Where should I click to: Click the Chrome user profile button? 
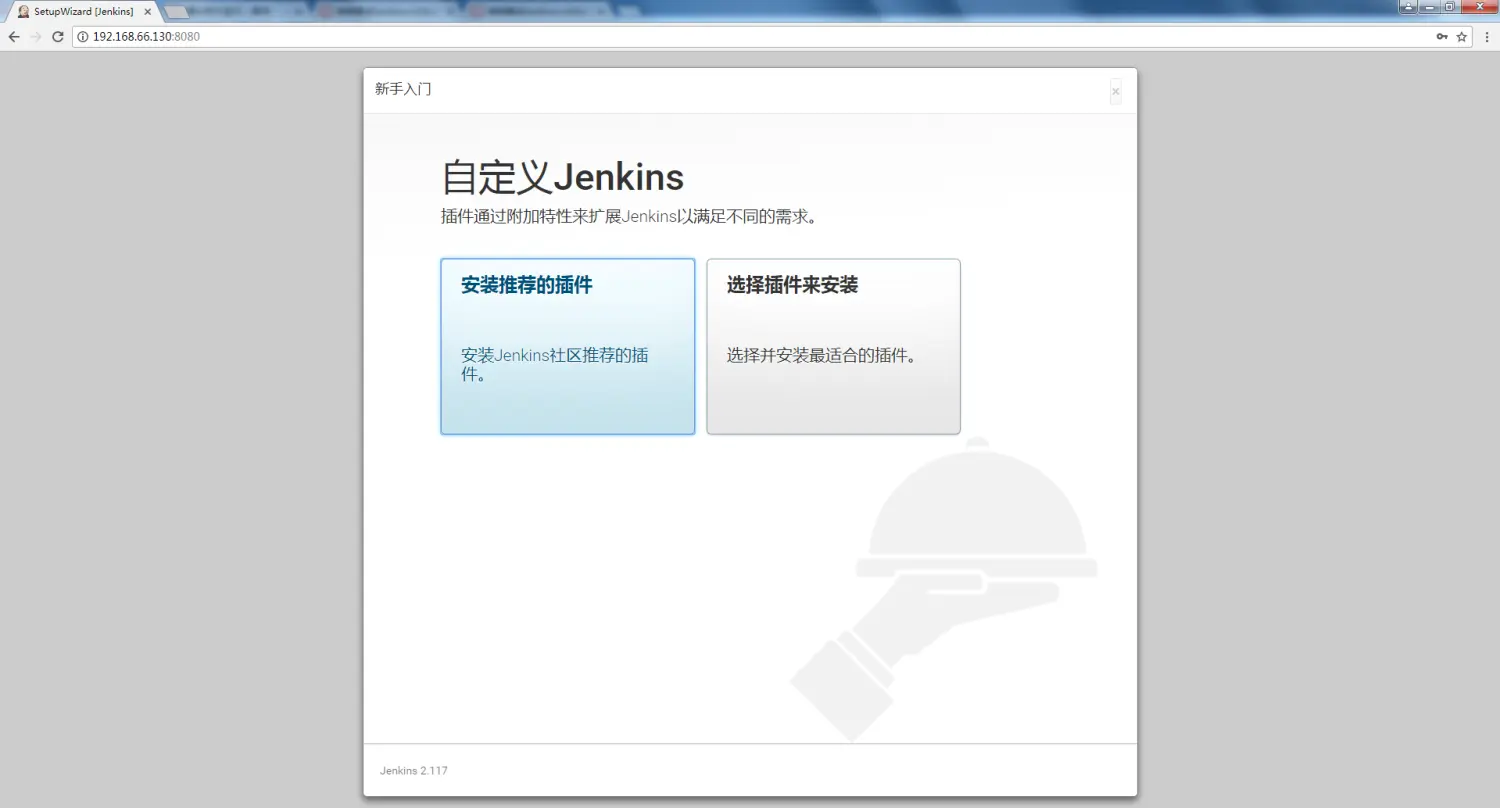tap(1408, 6)
